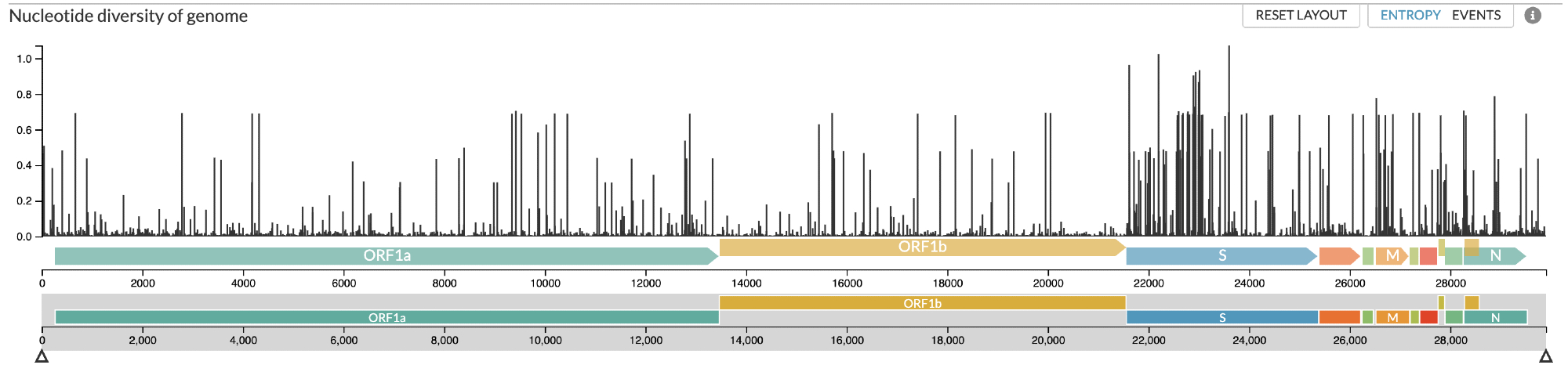Pick the N gene arrow in upper track

(x=1494, y=256)
